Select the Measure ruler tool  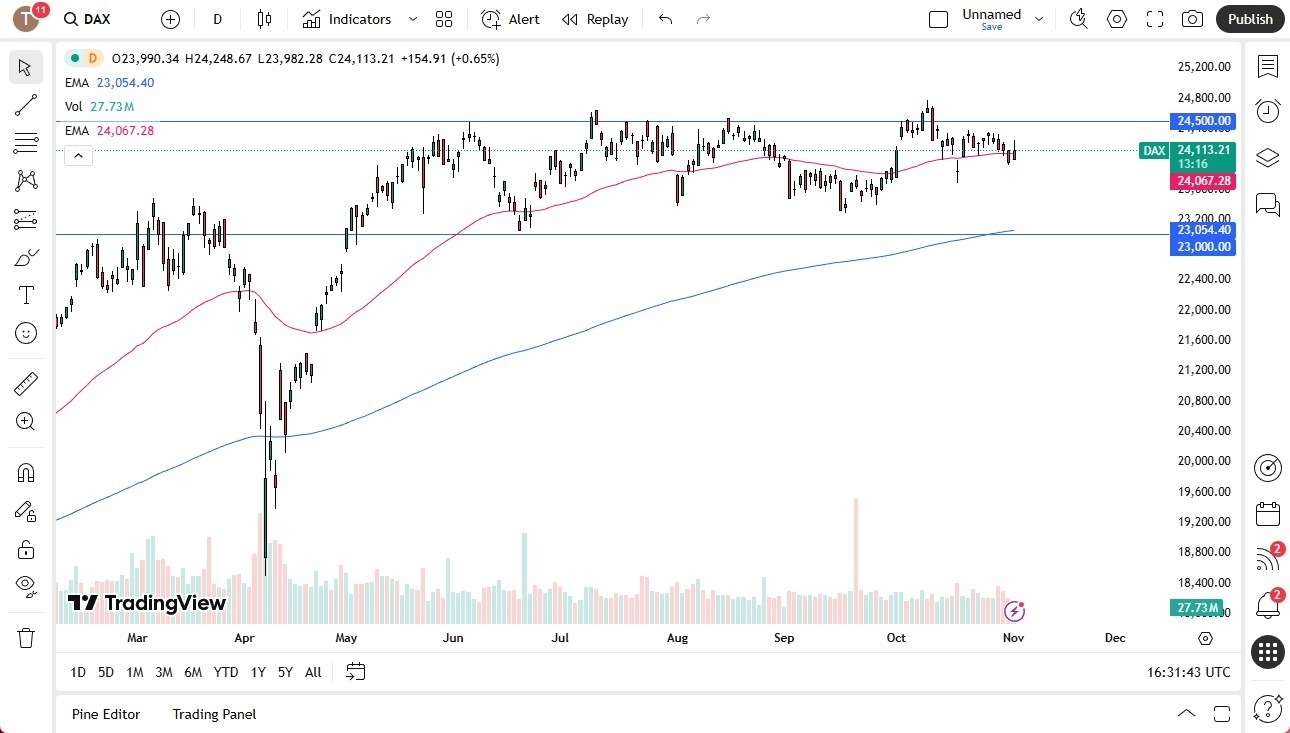tap(25, 383)
